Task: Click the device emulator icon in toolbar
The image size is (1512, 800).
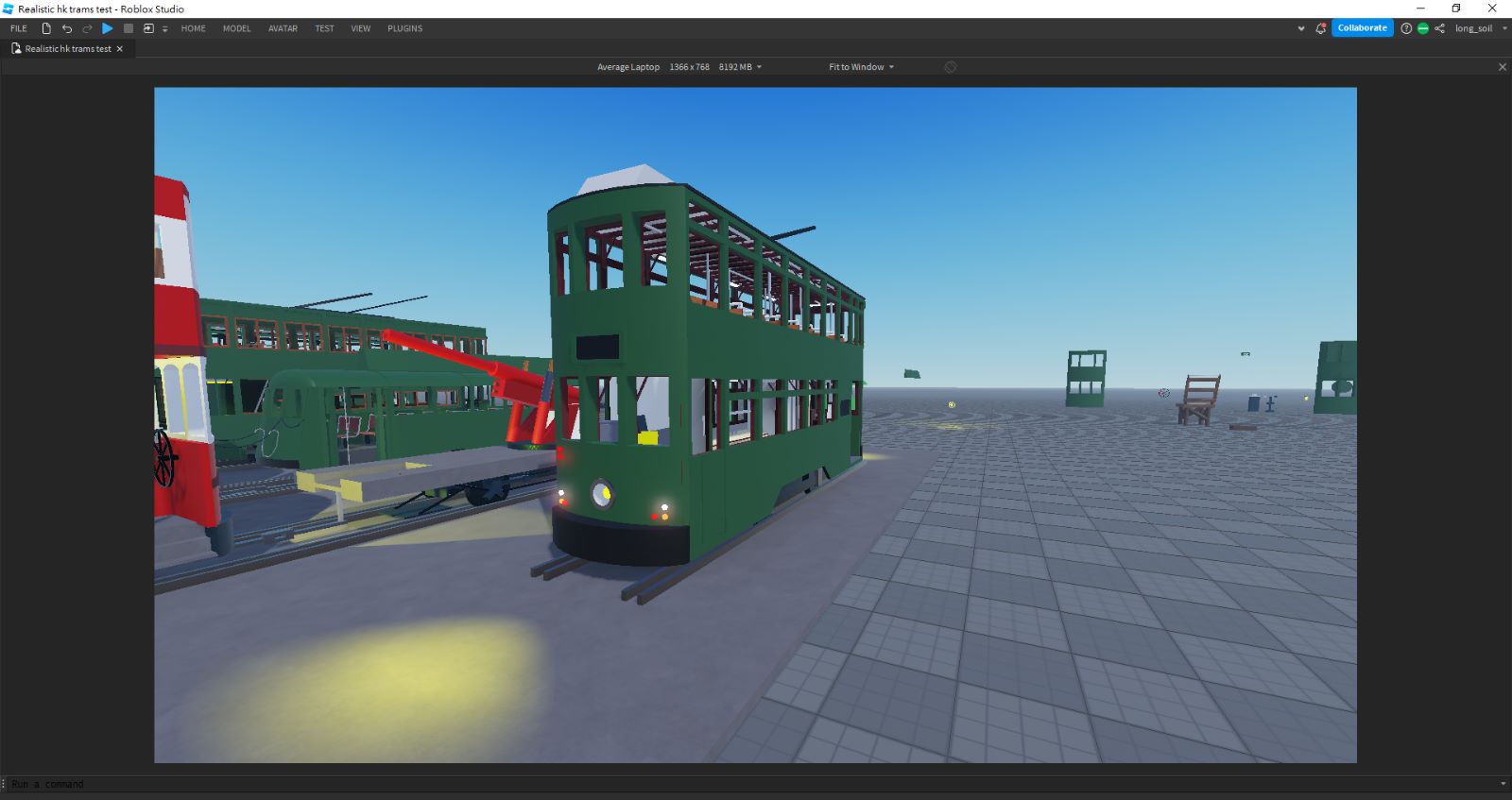Action: click(148, 28)
